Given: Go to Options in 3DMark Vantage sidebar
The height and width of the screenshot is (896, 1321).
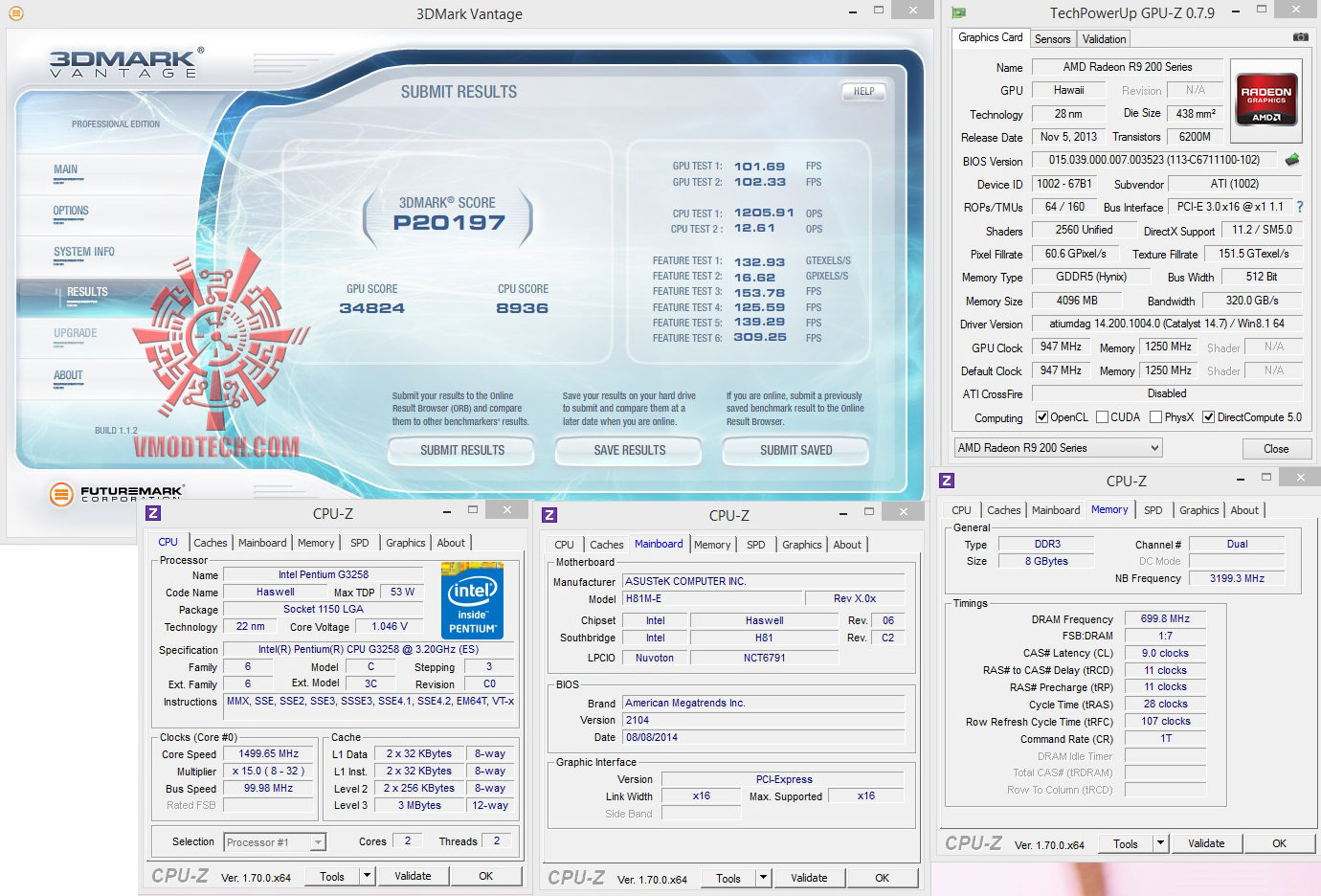Looking at the screenshot, I should [71, 211].
